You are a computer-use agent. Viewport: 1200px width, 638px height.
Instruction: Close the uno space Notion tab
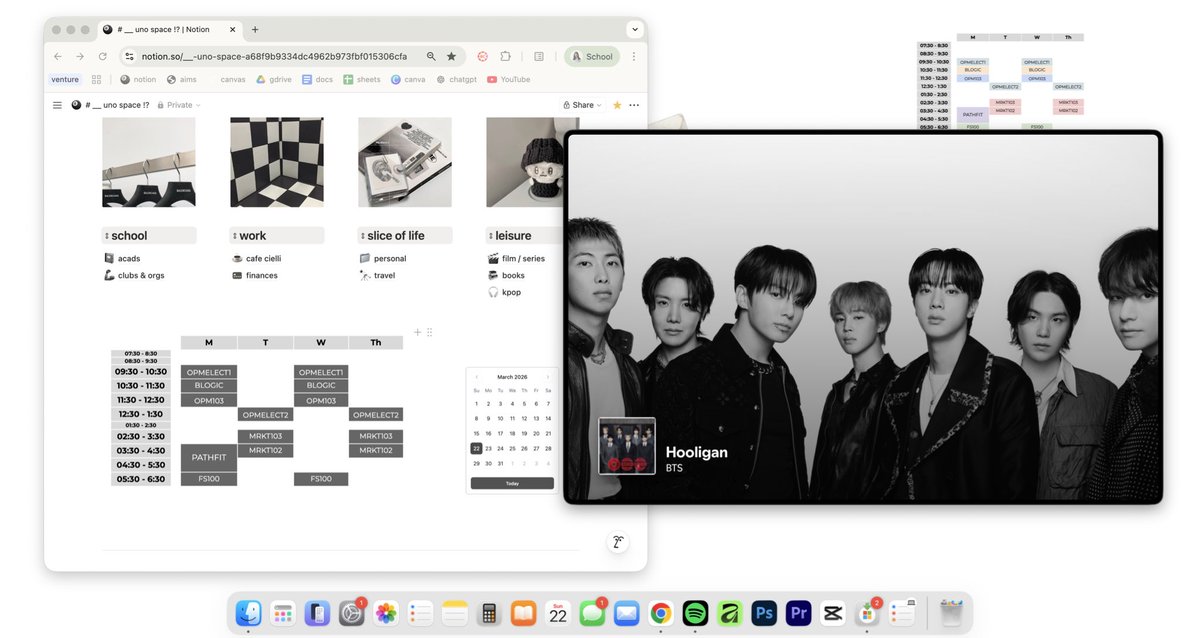click(232, 30)
